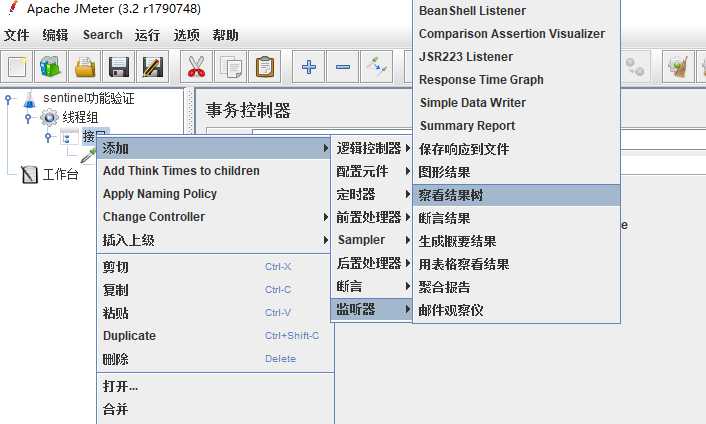This screenshot has height=424, width=706.
Task: Add Comparison Assertion Visualizer listener
Action: (516, 34)
